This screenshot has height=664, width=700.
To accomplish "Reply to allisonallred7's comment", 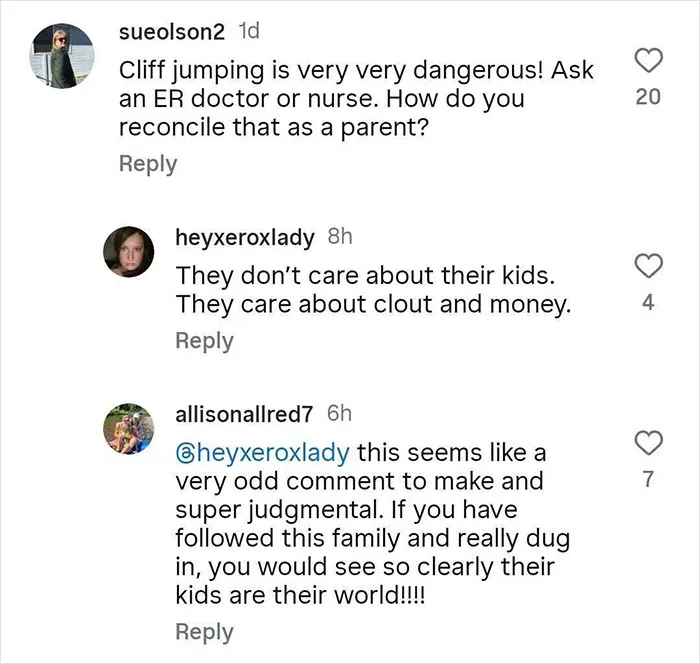I will [x=204, y=632].
